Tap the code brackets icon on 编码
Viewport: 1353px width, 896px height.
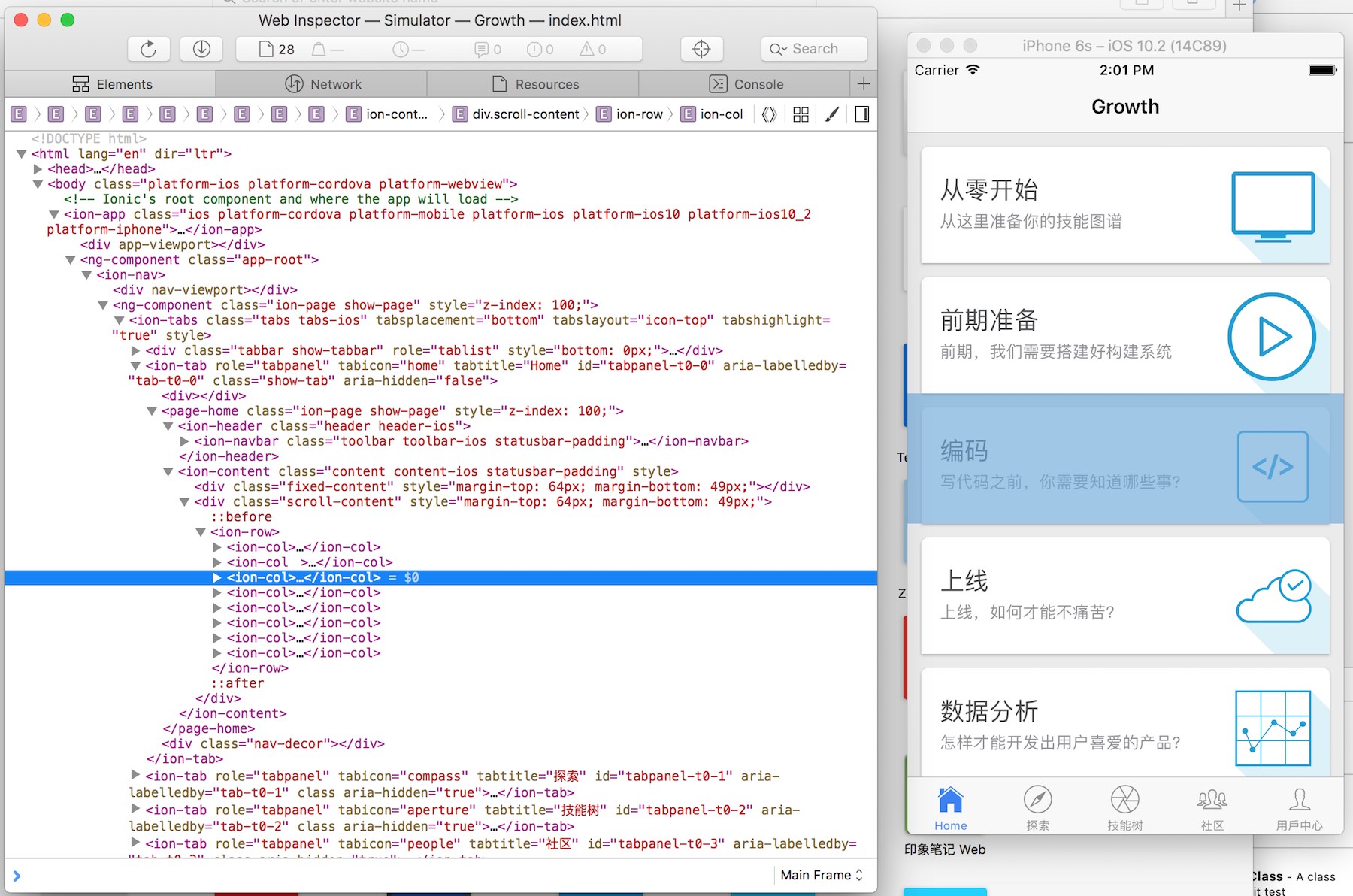tap(1273, 467)
